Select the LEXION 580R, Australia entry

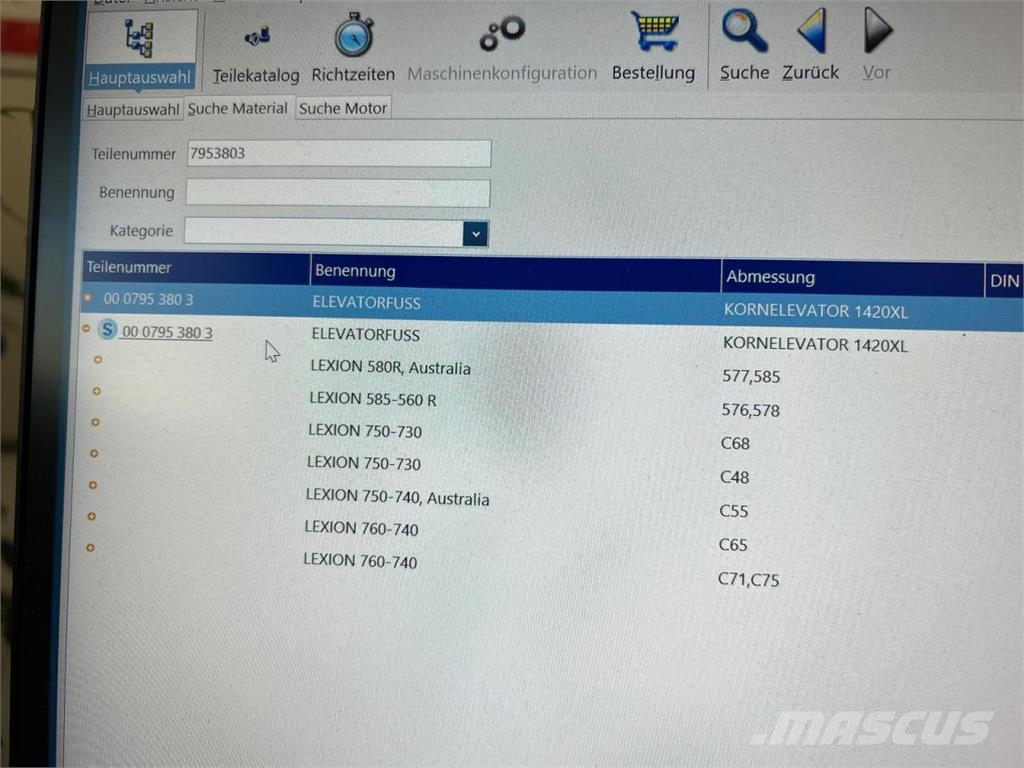391,367
